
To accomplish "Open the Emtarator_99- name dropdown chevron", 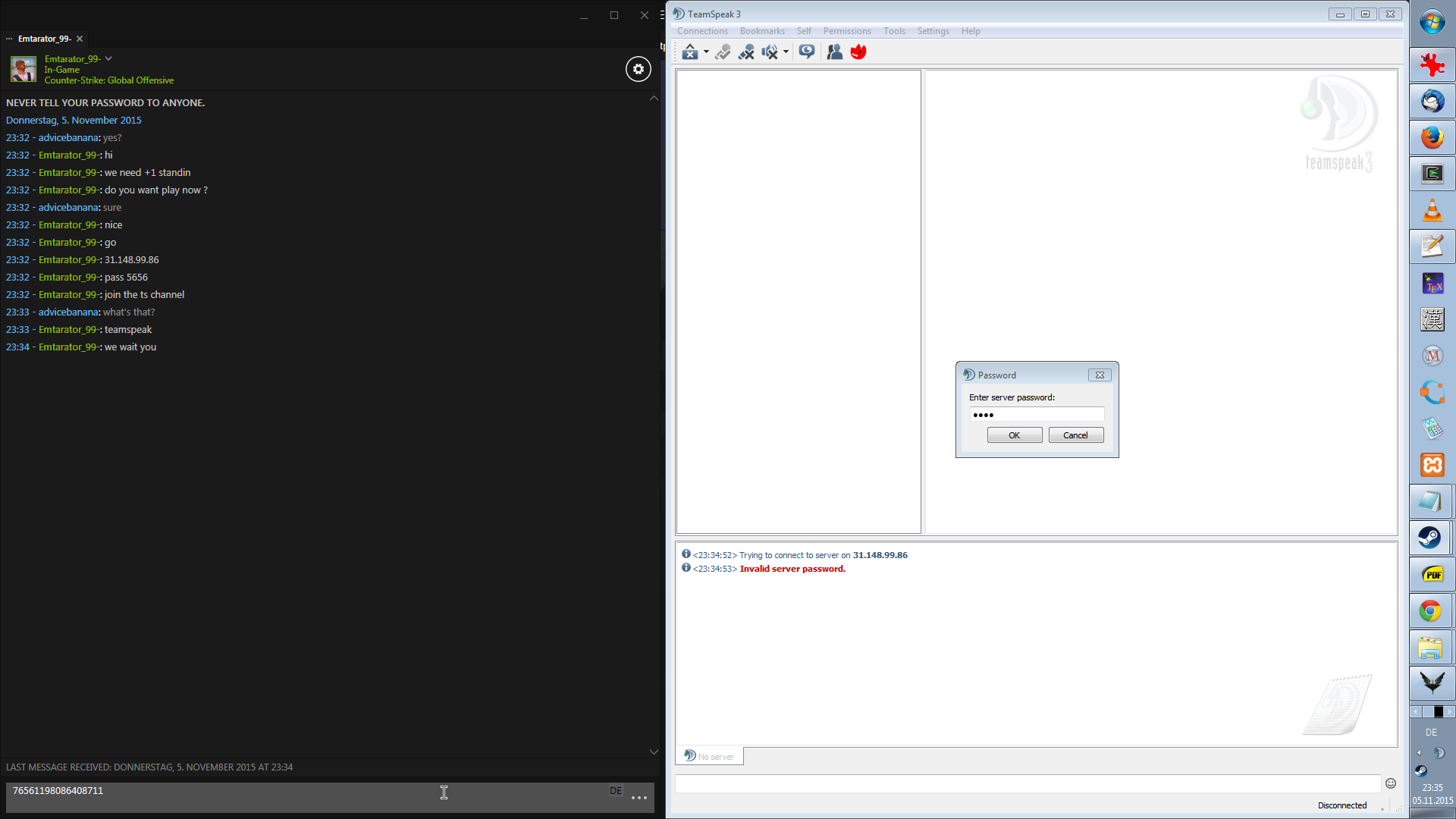I will 108,58.
